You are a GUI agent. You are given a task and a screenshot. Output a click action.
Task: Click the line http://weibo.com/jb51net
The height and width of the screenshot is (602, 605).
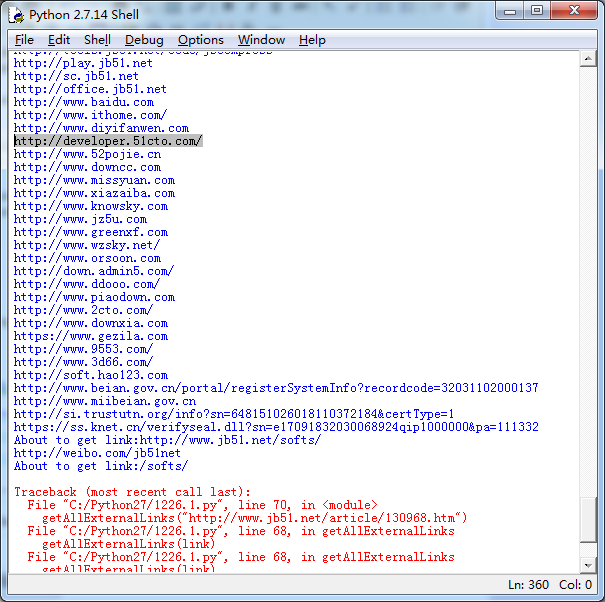(97, 453)
